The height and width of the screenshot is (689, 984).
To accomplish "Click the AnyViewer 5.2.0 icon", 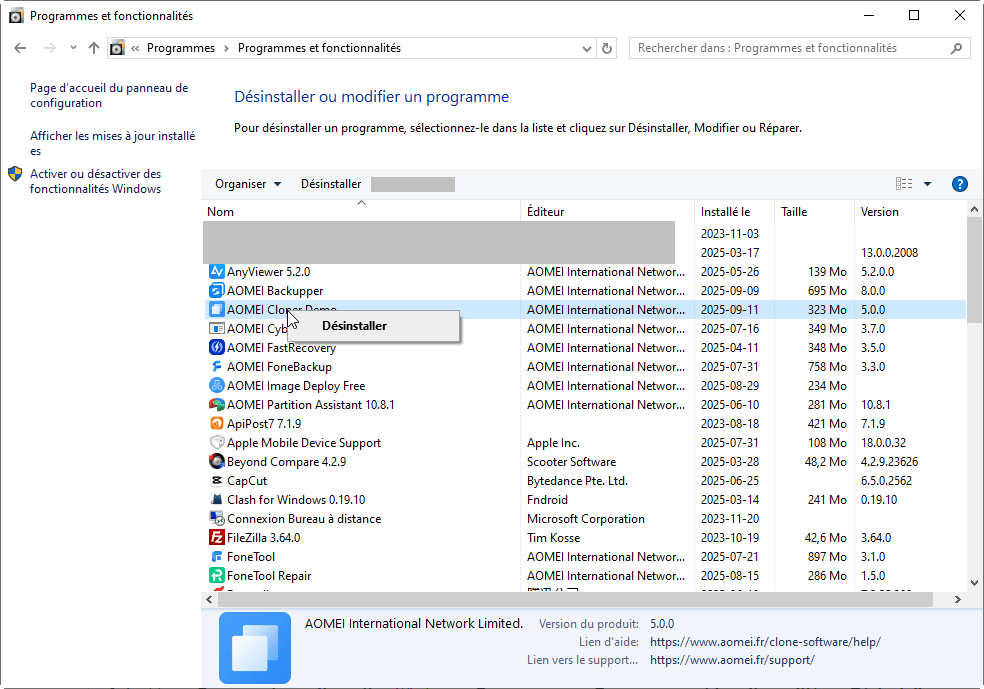I will click(x=217, y=272).
